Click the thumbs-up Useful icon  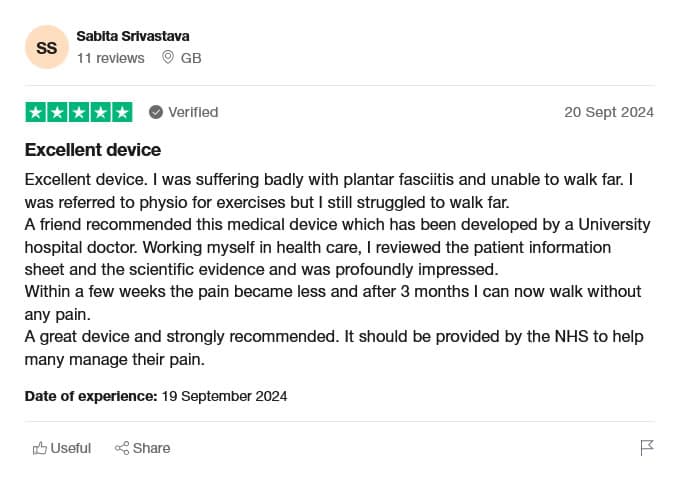point(40,448)
